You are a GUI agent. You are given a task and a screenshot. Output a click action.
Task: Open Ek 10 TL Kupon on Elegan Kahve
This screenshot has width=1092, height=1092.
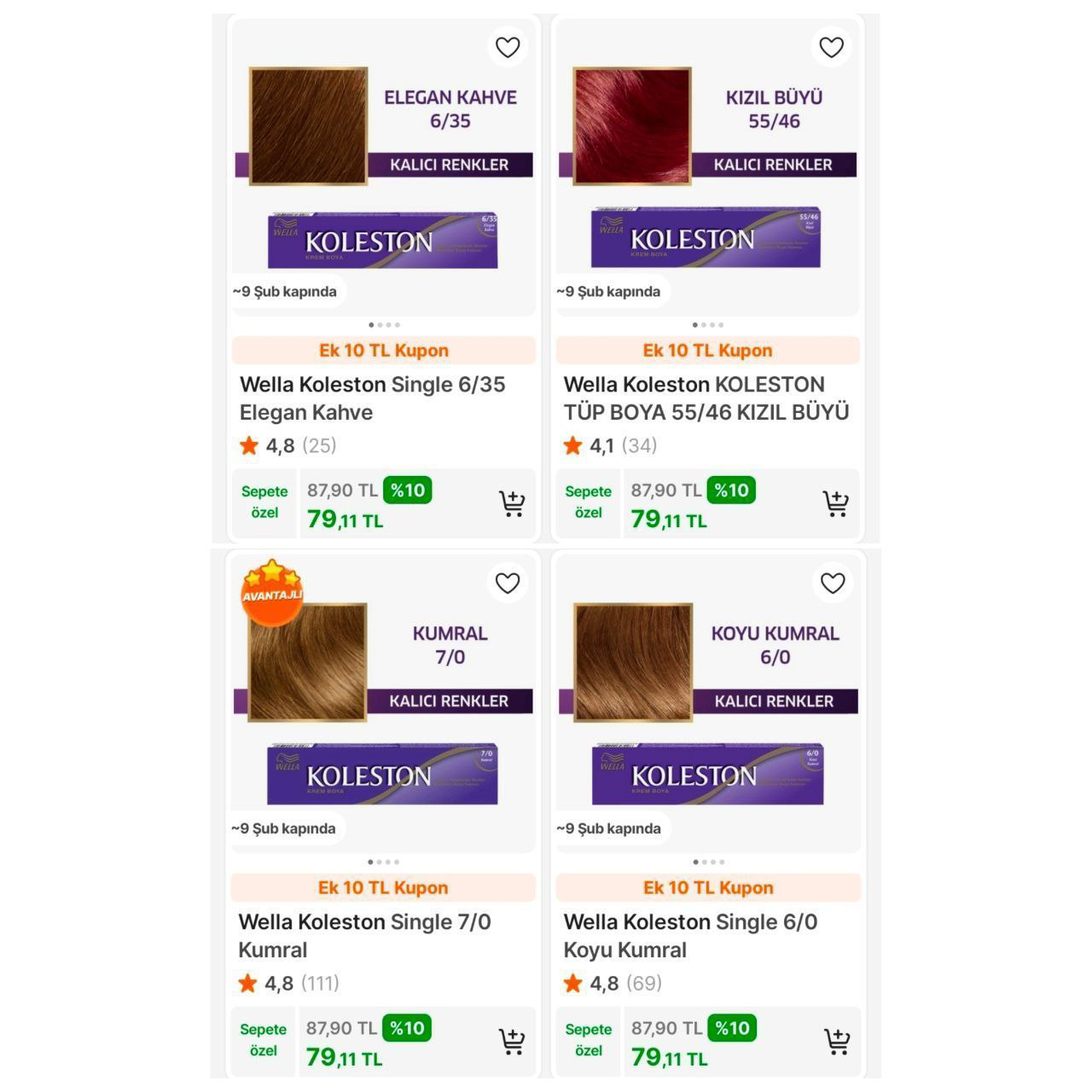[384, 351]
